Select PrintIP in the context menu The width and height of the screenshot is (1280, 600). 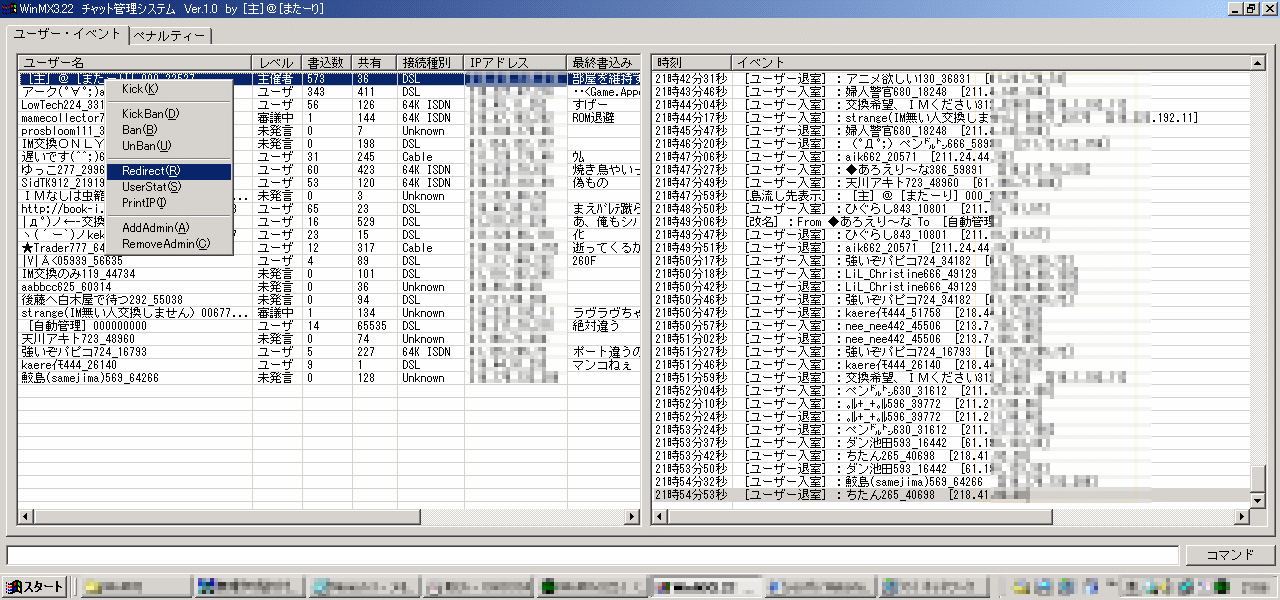coord(144,203)
